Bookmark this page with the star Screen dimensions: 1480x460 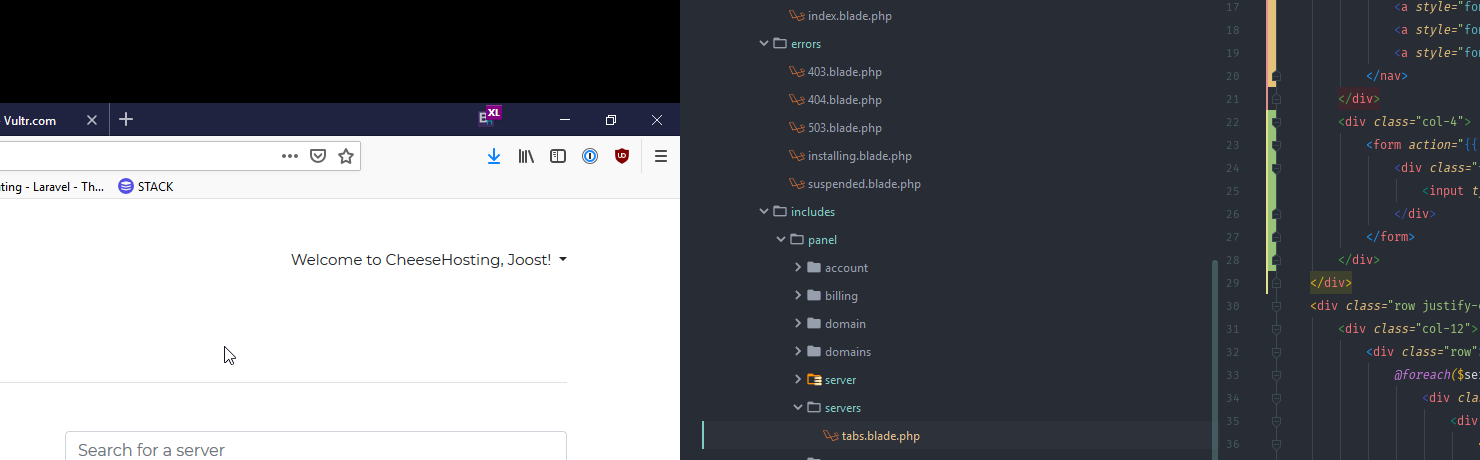[346, 156]
